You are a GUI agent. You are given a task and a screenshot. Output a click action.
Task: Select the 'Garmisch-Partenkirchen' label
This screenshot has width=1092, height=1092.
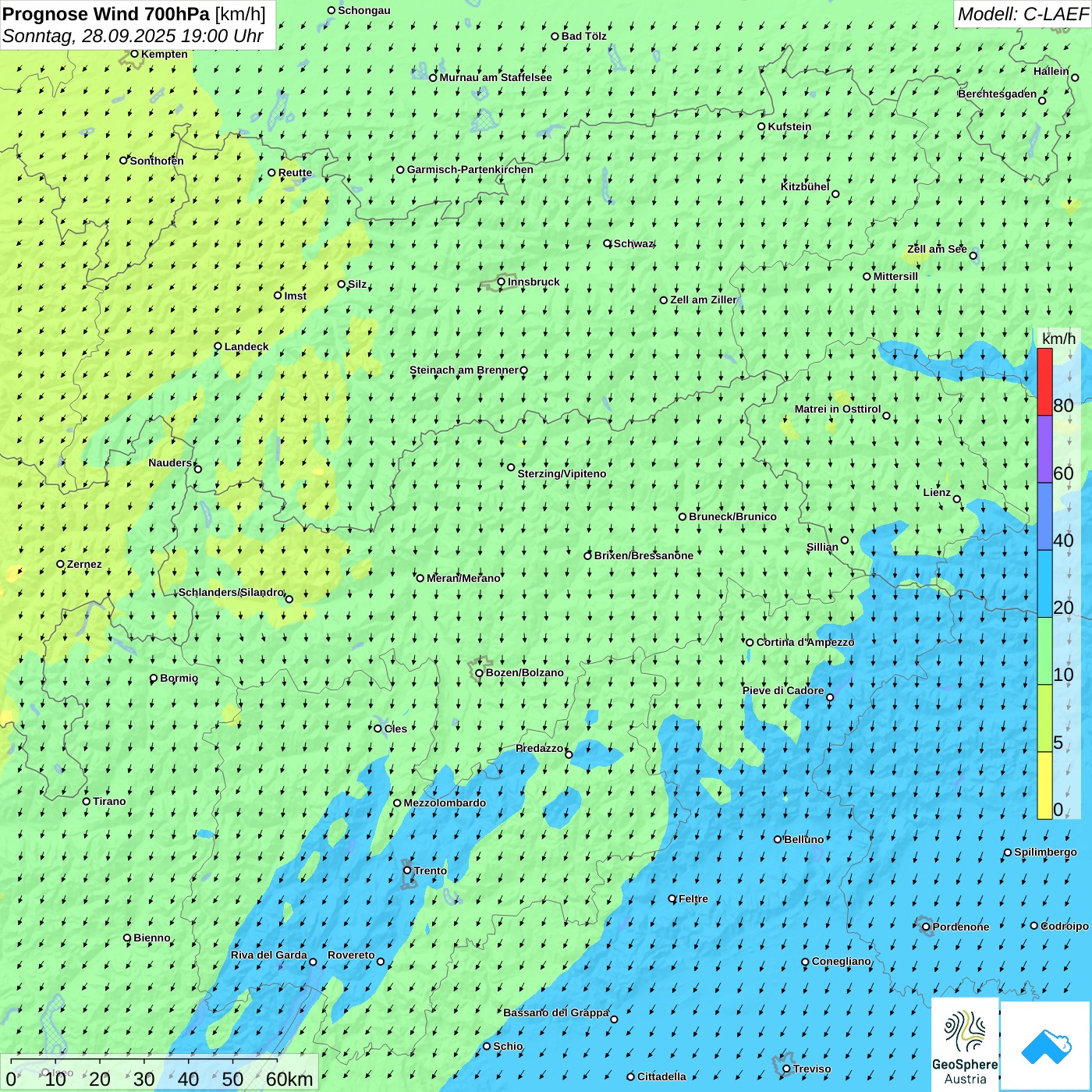[x=470, y=169]
